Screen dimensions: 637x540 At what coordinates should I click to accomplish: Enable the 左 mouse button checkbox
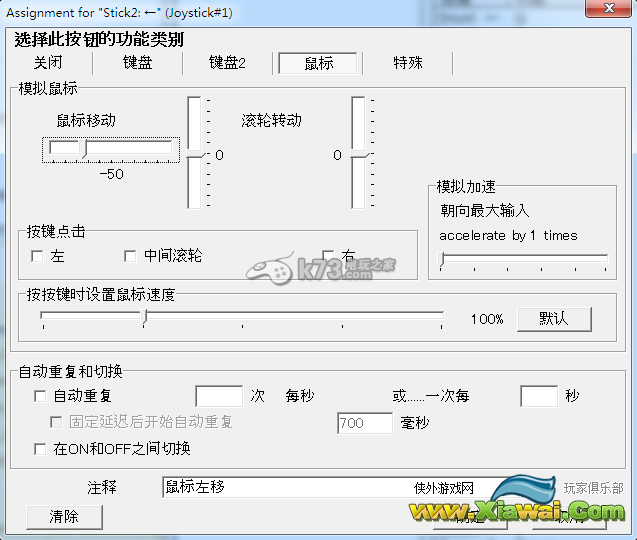click(37, 256)
